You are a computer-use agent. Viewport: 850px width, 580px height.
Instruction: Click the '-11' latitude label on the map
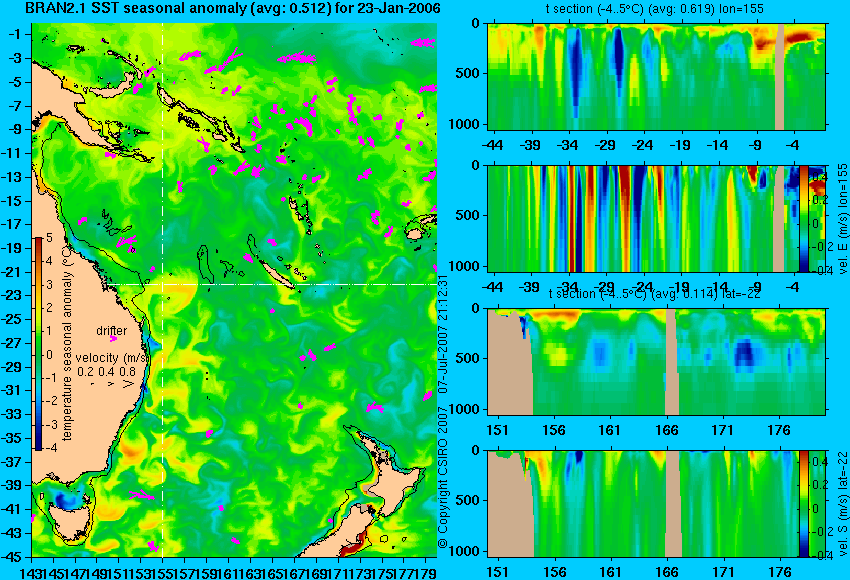11,153
